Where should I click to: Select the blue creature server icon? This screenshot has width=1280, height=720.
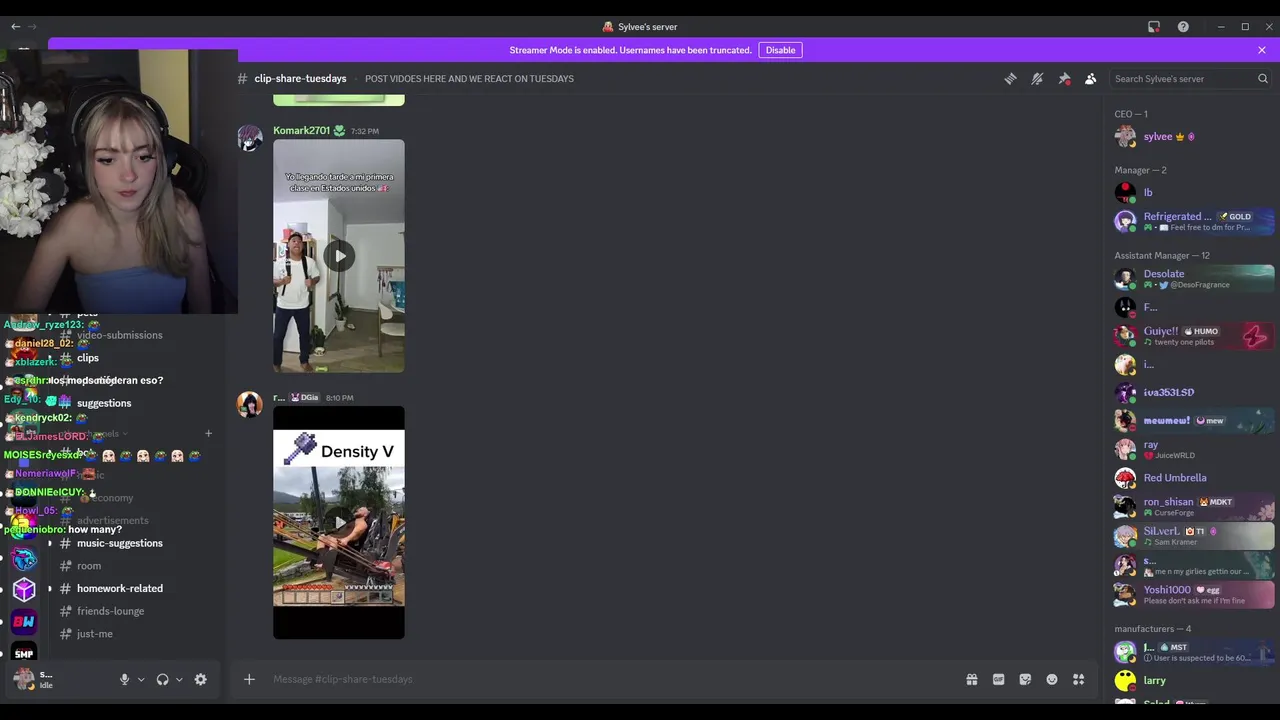click(24, 558)
